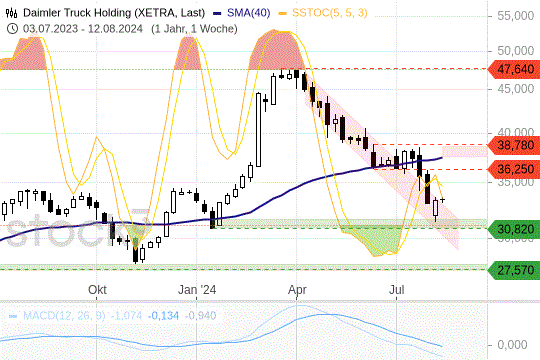This screenshot has width=540, height=360.
Task: Select the red 36,250 price level tag
Action: [513, 169]
